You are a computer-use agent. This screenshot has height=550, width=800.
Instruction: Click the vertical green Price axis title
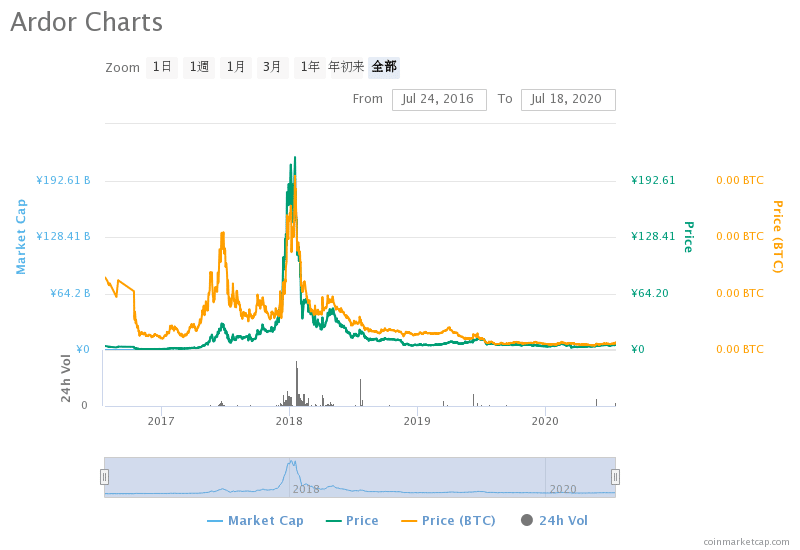pos(689,237)
